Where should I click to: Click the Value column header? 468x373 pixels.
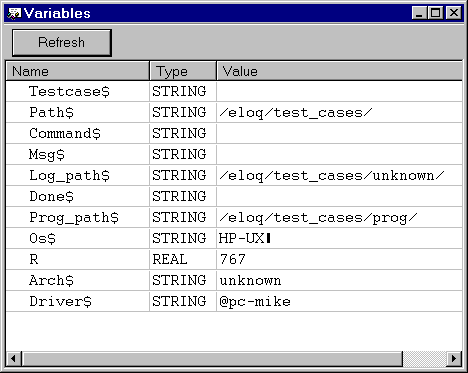(x=339, y=71)
